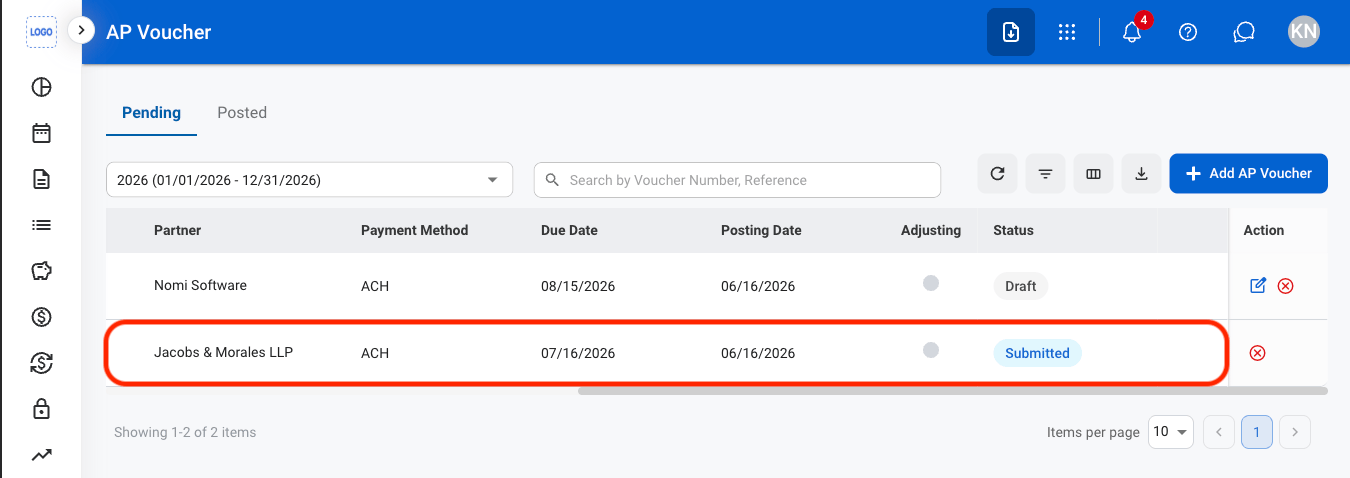This screenshot has height=478, width=1350.
Task: Open the calendar icon in the sidebar
Action: coord(41,133)
